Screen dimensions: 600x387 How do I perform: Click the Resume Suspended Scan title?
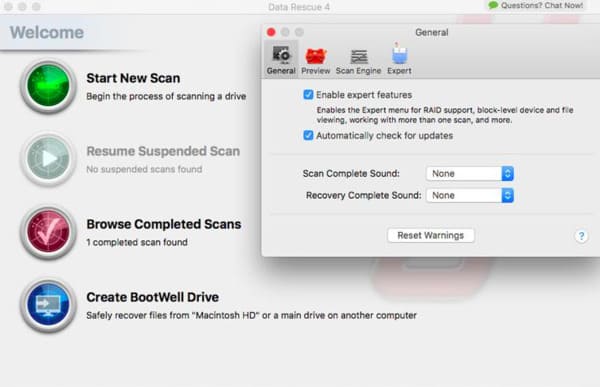point(163,151)
